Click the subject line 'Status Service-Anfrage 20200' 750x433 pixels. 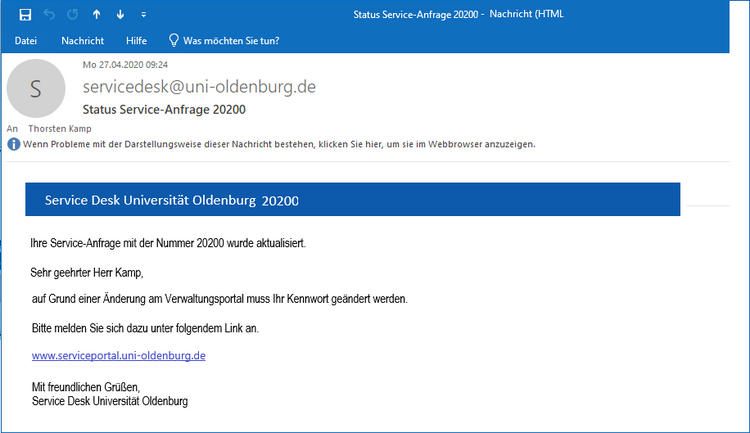tap(164, 110)
